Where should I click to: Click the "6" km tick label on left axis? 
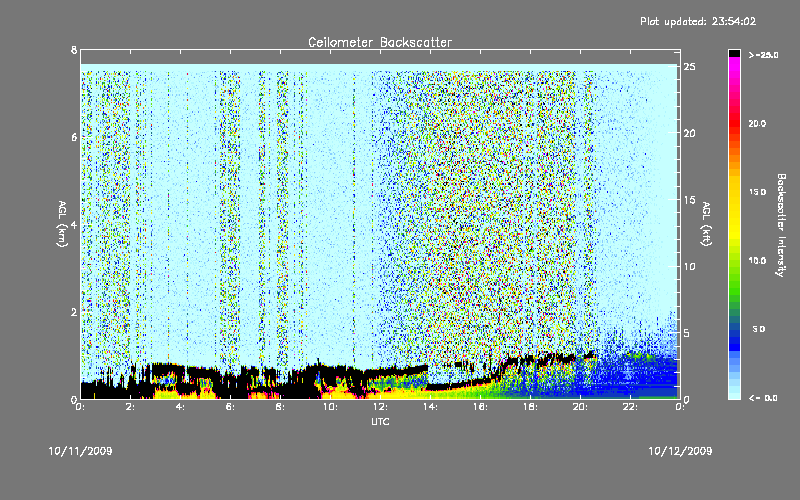point(74,137)
